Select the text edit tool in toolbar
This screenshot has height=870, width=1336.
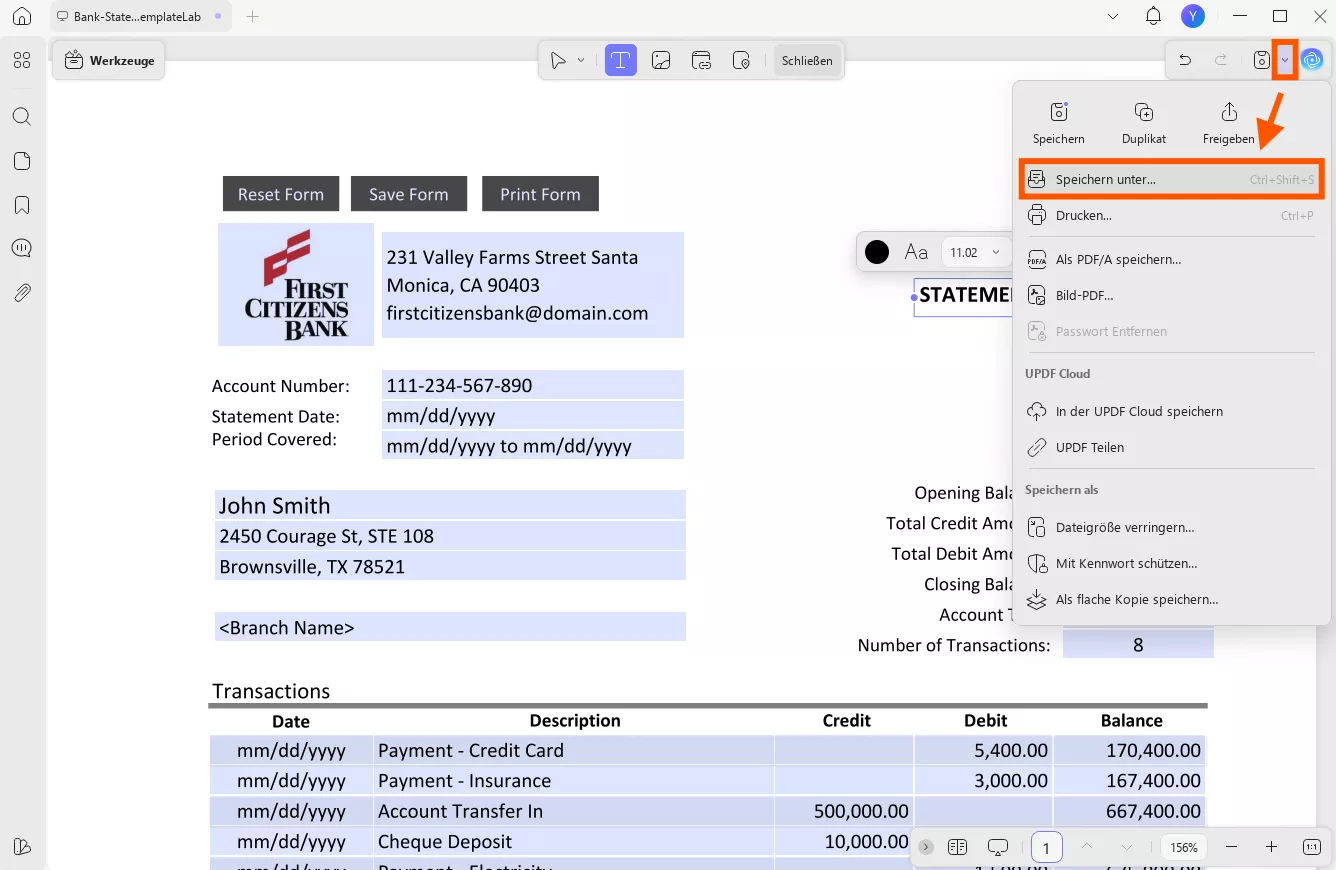point(620,61)
